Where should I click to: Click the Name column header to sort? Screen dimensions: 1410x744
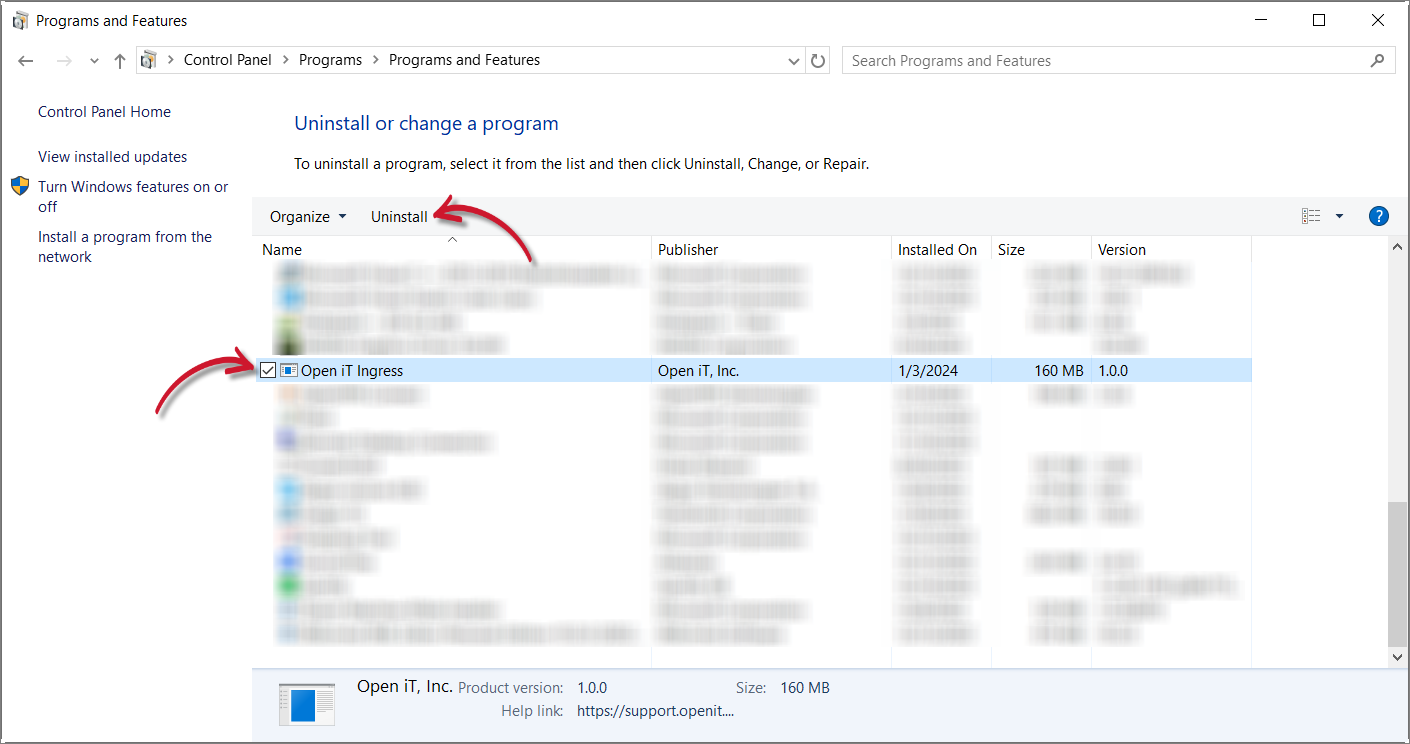[x=281, y=249]
